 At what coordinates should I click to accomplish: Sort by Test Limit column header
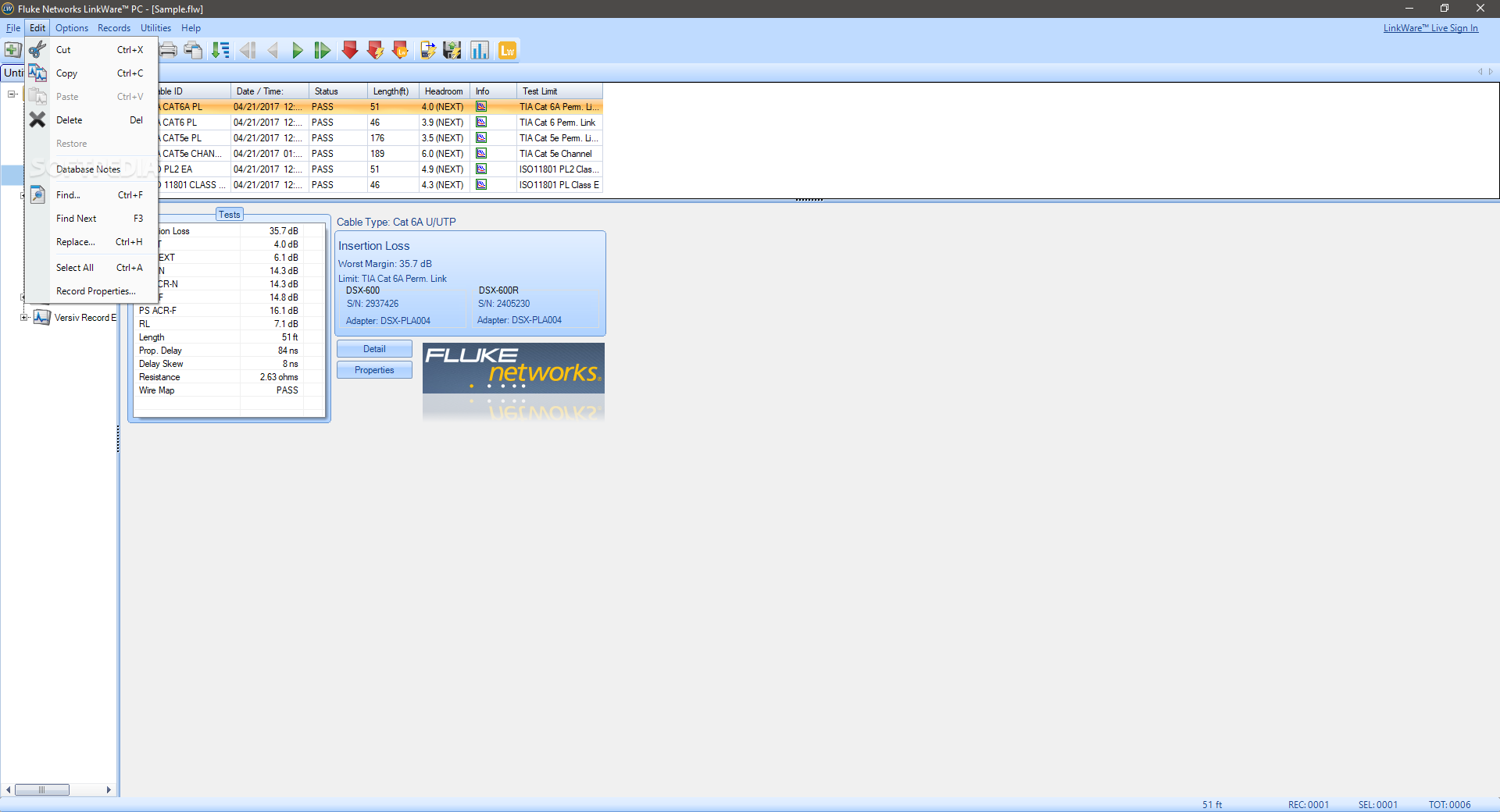(x=559, y=91)
